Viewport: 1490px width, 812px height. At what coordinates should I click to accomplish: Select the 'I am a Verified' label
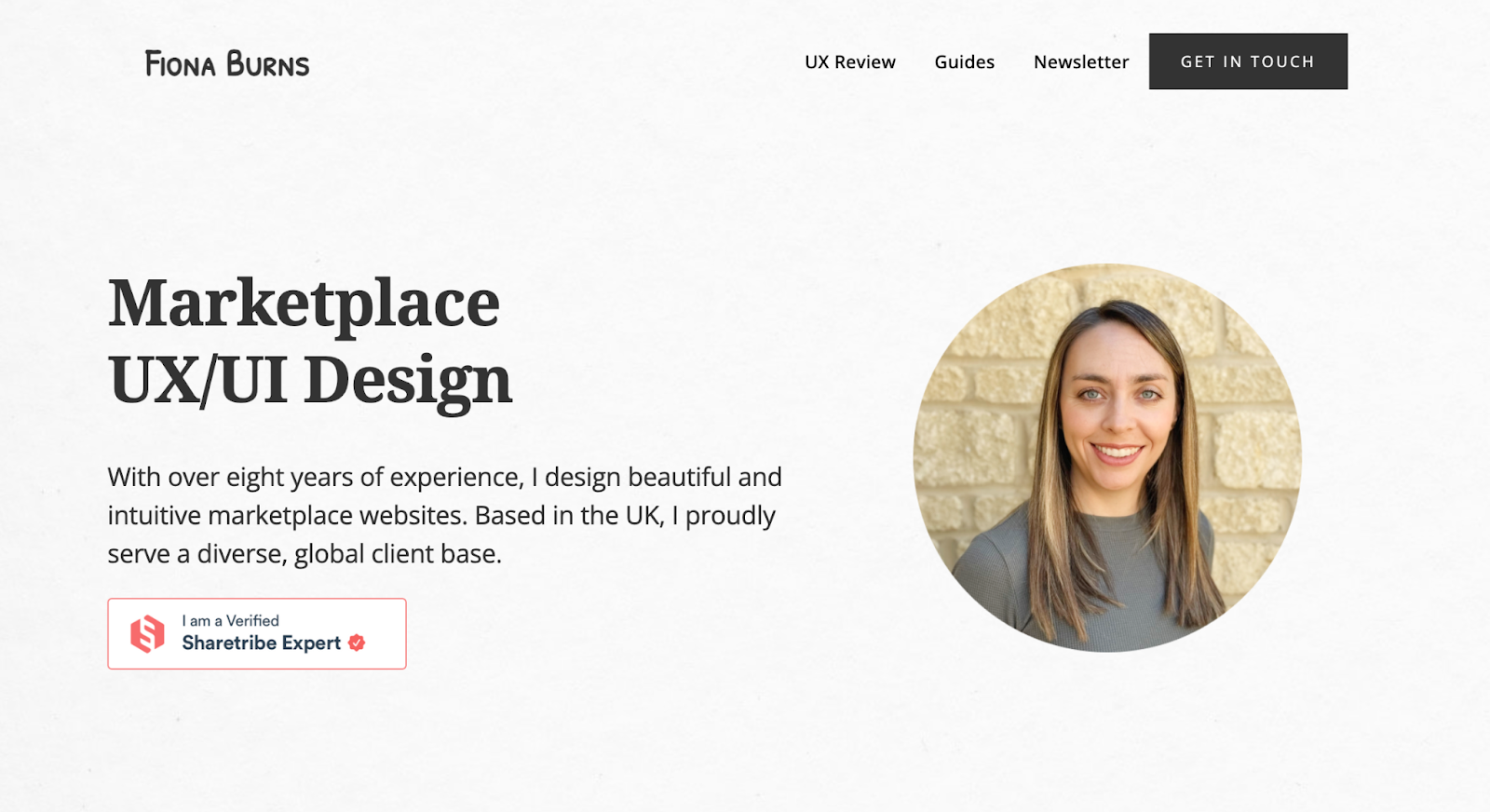pyautogui.click(x=231, y=620)
